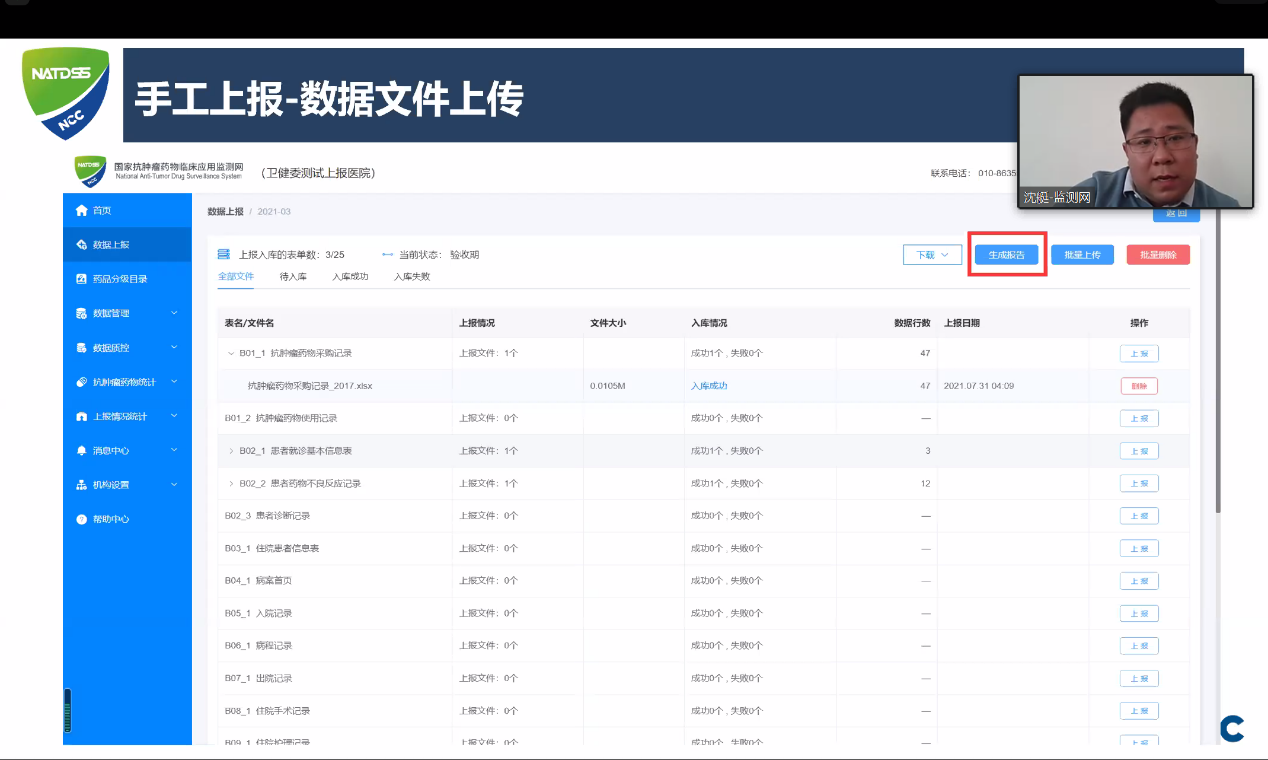Click the 消息中心 bell icon
The height and width of the screenshot is (760, 1268).
(x=82, y=450)
